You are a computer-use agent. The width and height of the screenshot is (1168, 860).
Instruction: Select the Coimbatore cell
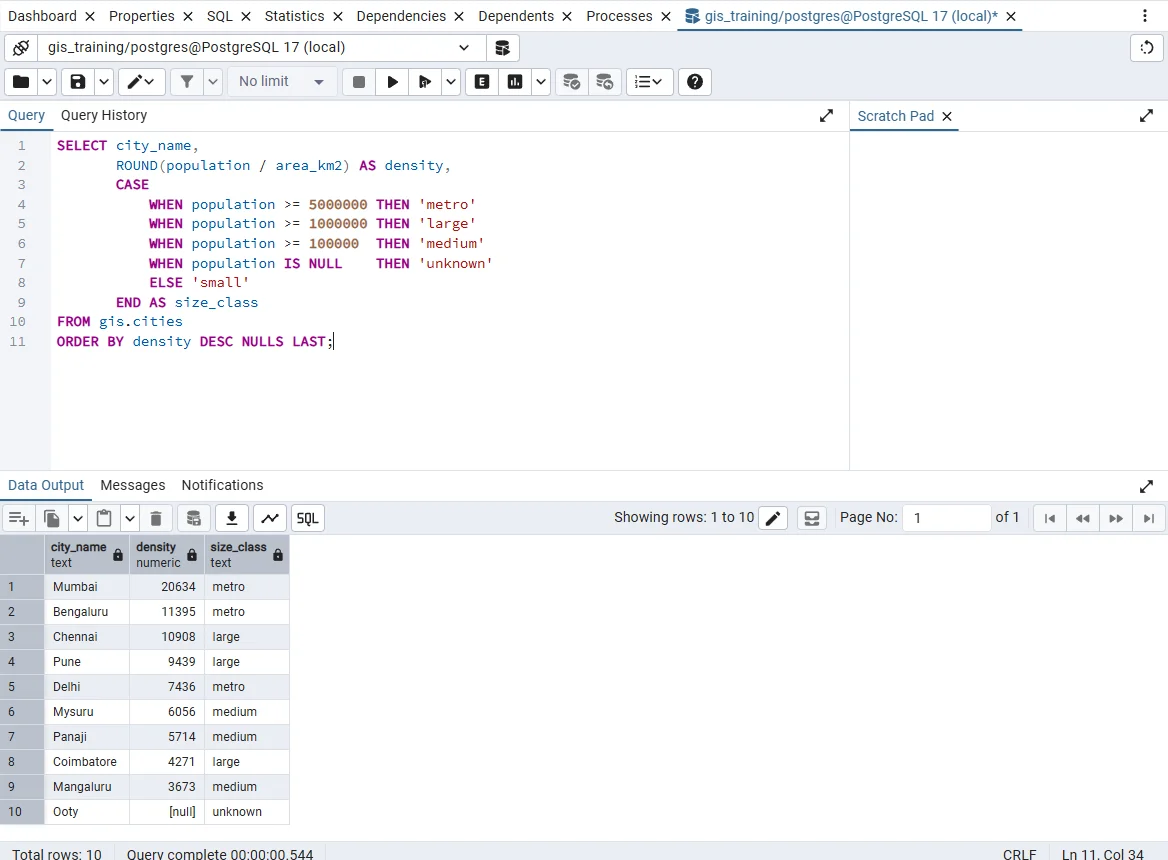click(x=86, y=762)
